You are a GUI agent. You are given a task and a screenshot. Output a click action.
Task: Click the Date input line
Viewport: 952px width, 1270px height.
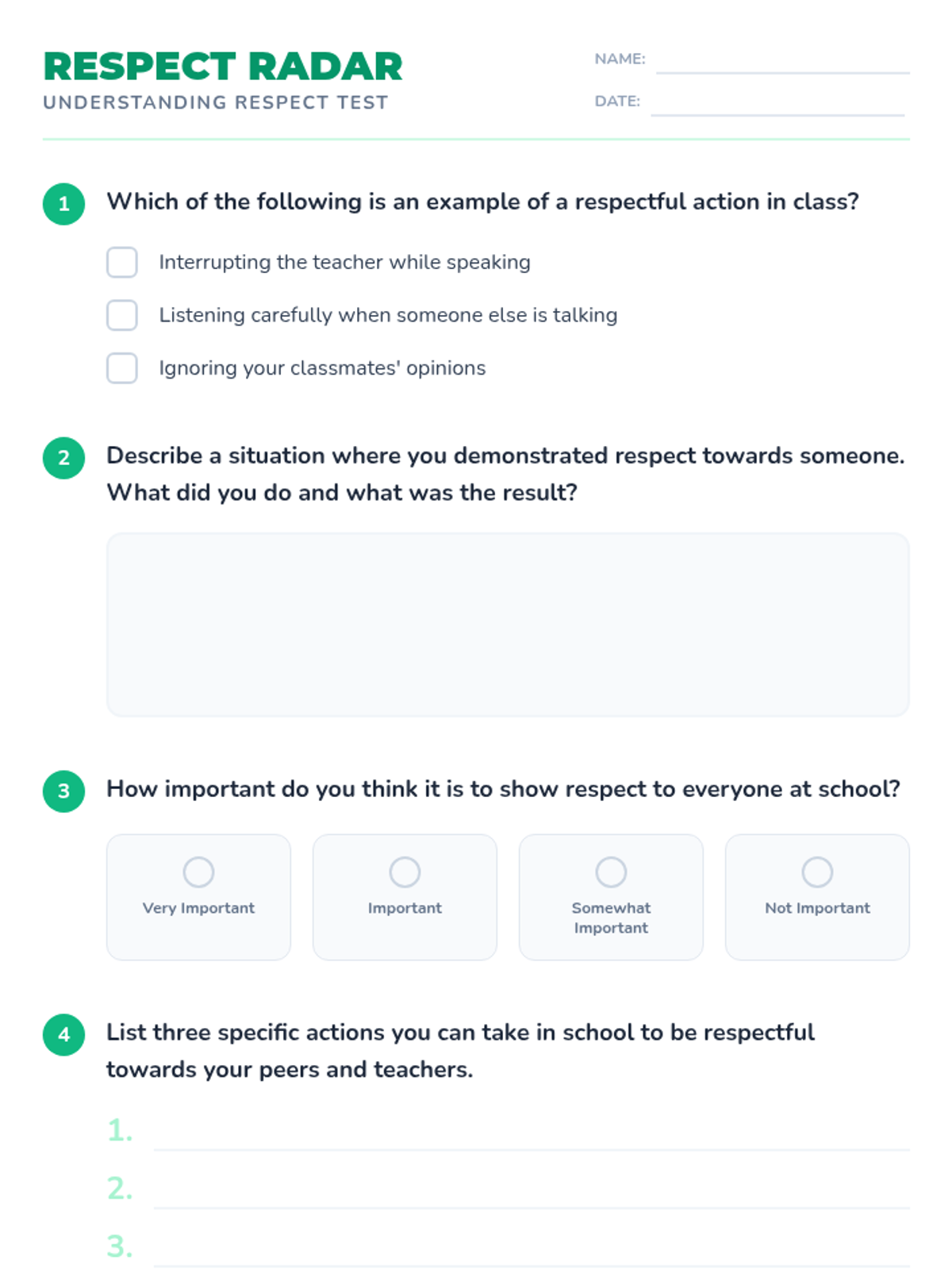pyautogui.click(x=777, y=104)
